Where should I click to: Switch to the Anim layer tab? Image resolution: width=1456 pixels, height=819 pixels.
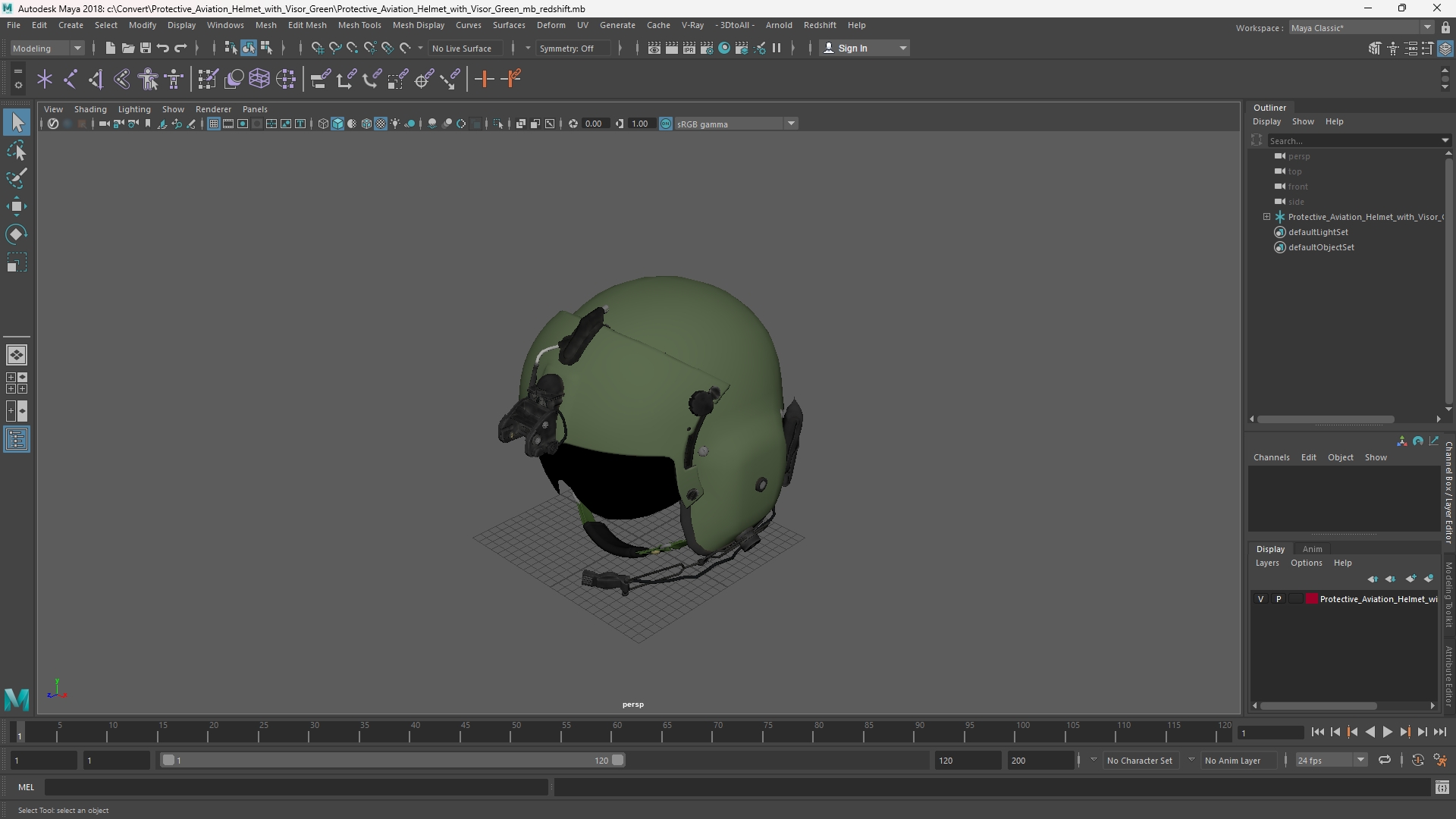tap(1312, 549)
